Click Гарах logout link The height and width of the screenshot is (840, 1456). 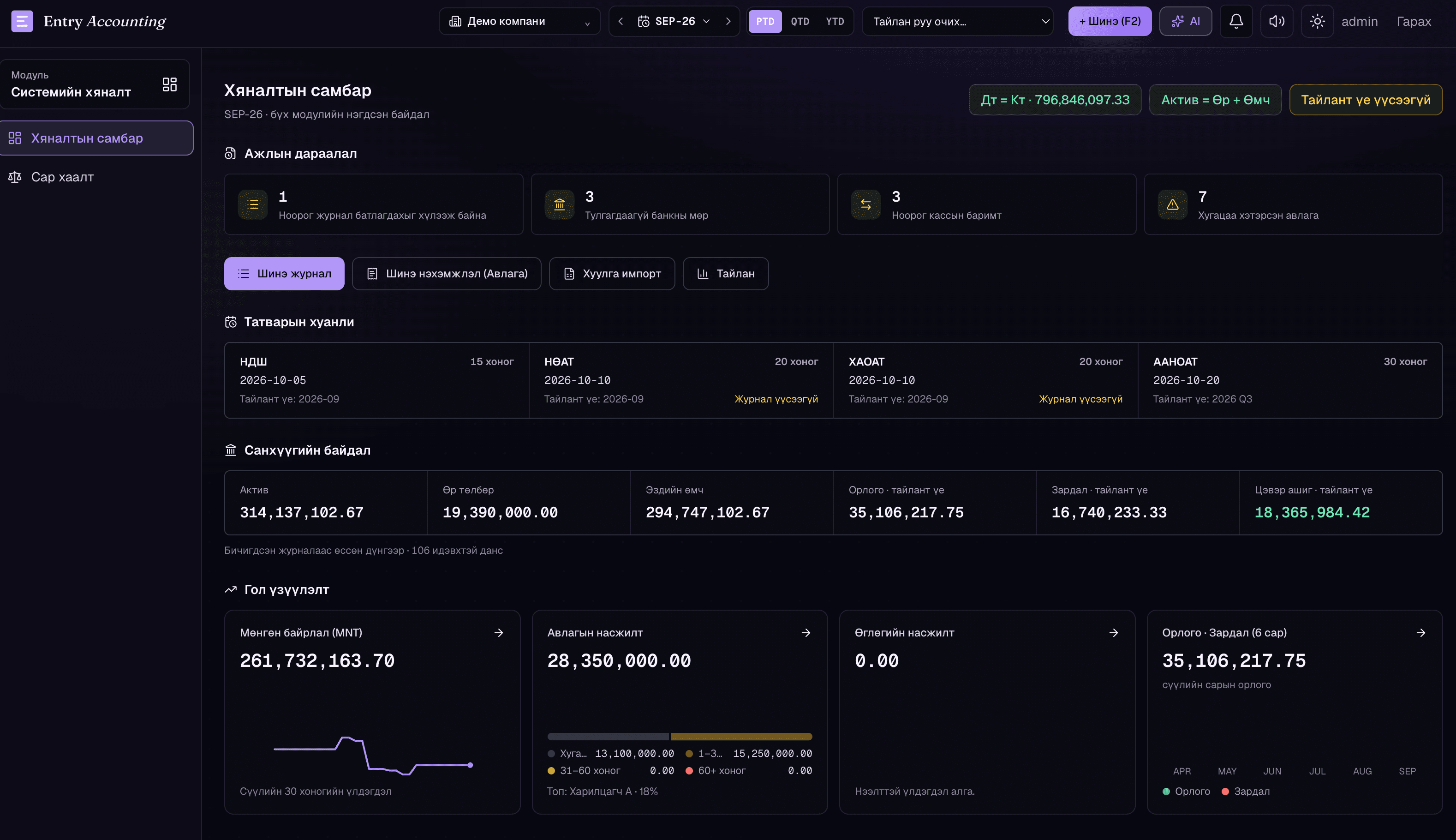pos(1414,21)
